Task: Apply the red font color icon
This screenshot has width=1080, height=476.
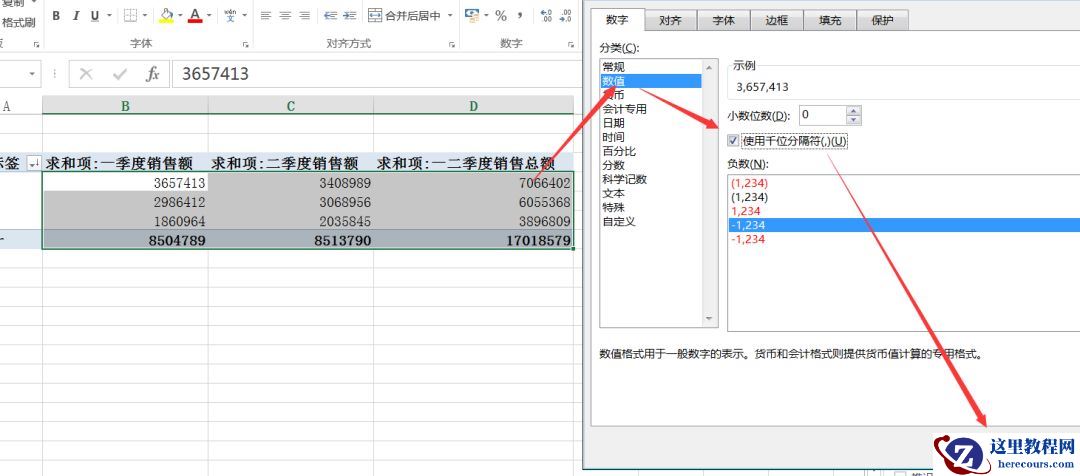Action: pyautogui.click(x=194, y=16)
